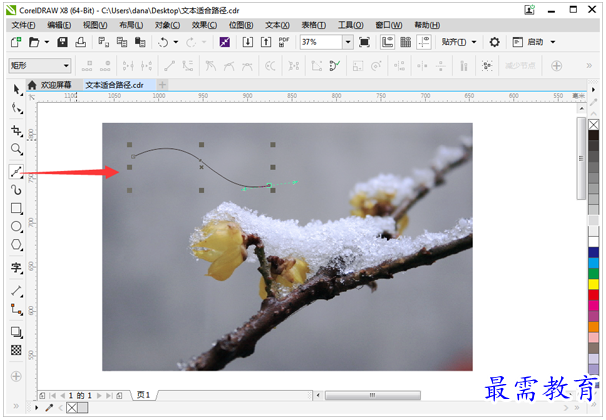Select the Shape edit tool

pyautogui.click(x=16, y=108)
